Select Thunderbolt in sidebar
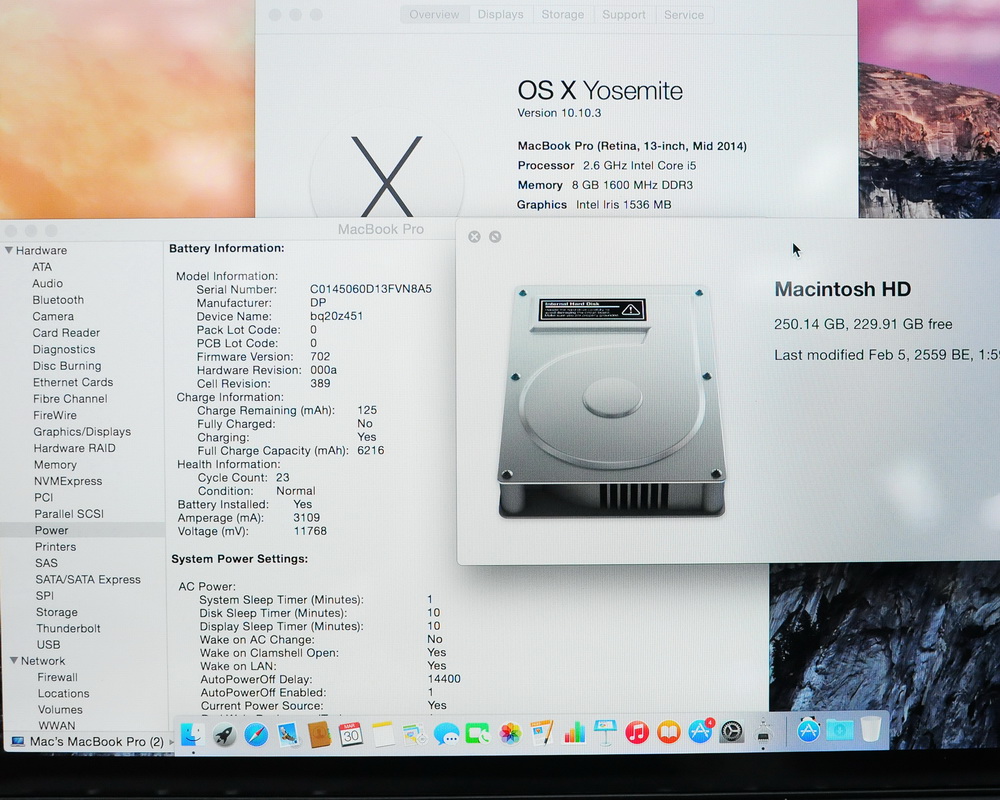This screenshot has height=800, width=1000. point(68,628)
